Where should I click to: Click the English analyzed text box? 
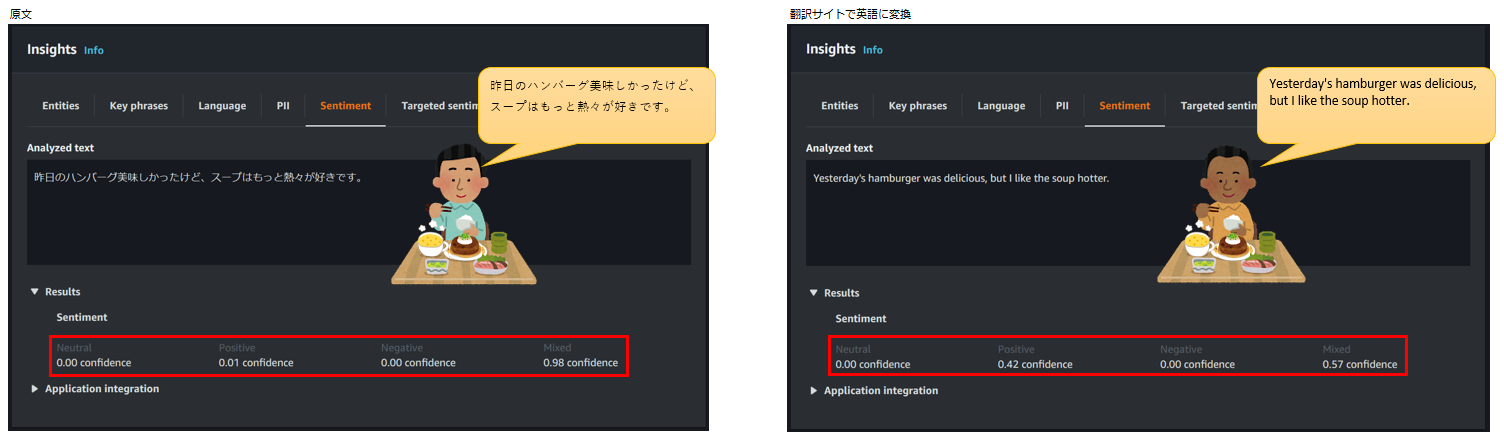click(1138, 212)
